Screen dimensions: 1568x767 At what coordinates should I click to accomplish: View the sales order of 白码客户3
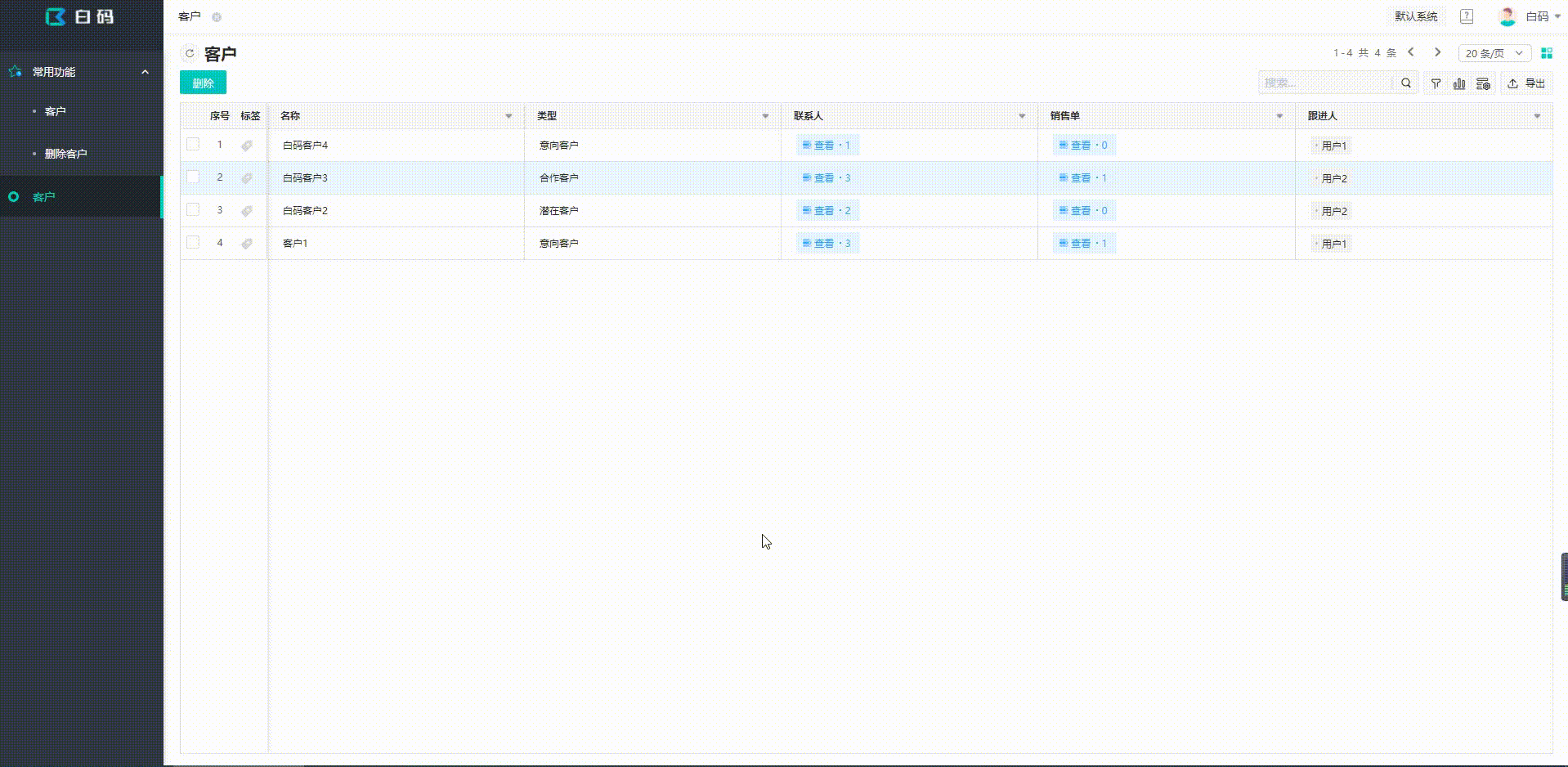click(1084, 178)
